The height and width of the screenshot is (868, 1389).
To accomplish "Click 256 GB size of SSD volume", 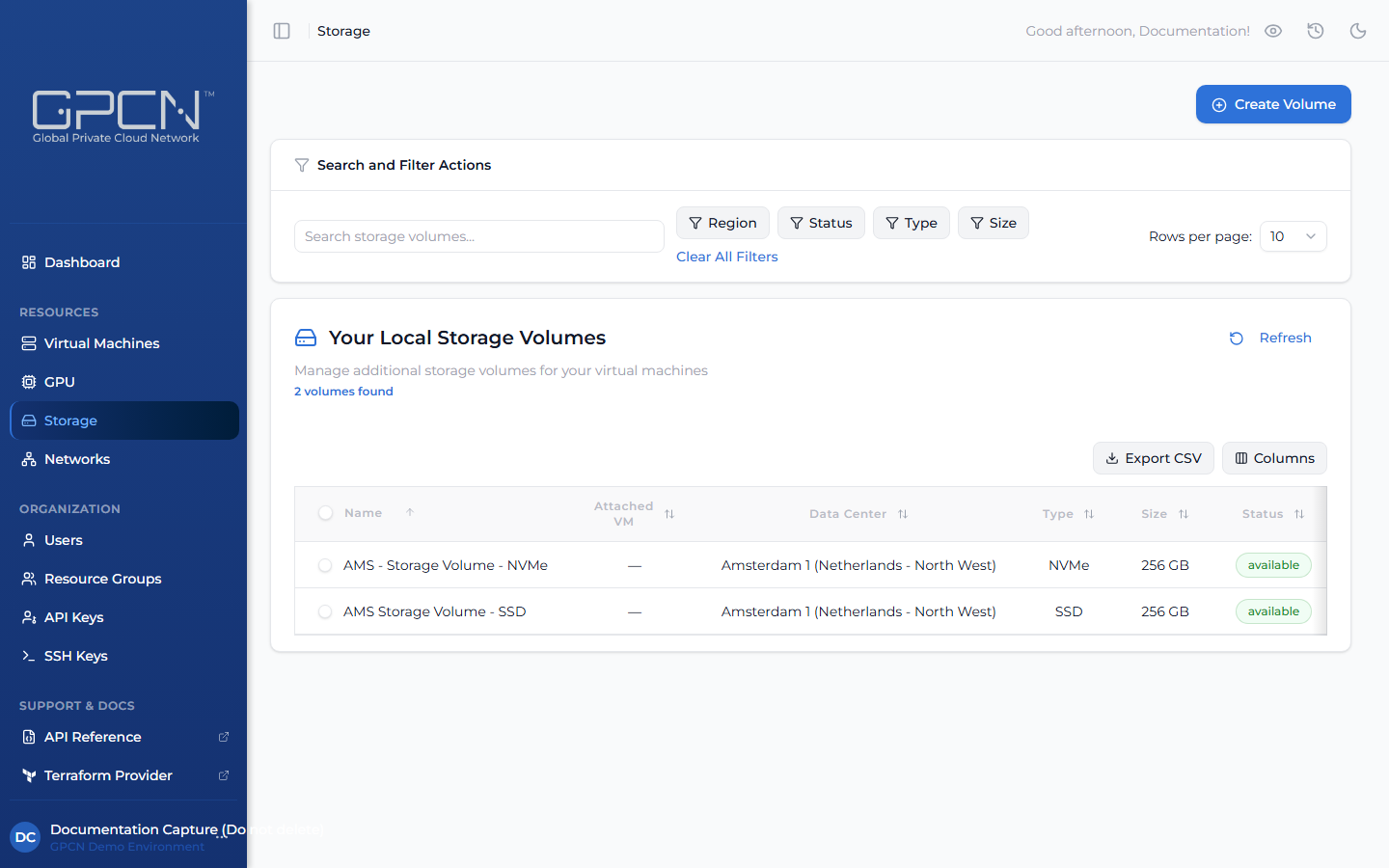I will click(x=1165, y=611).
